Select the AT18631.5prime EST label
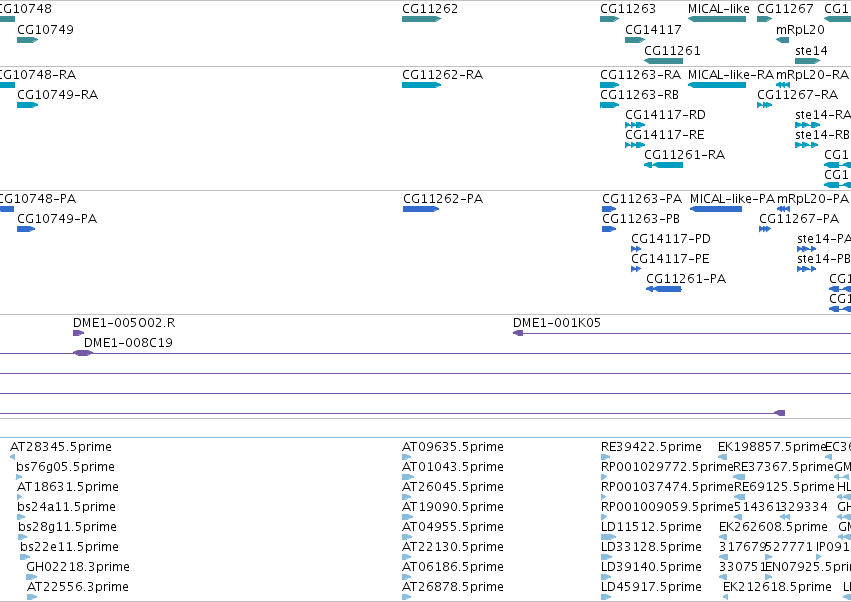This screenshot has height=602, width=851. [x=68, y=487]
